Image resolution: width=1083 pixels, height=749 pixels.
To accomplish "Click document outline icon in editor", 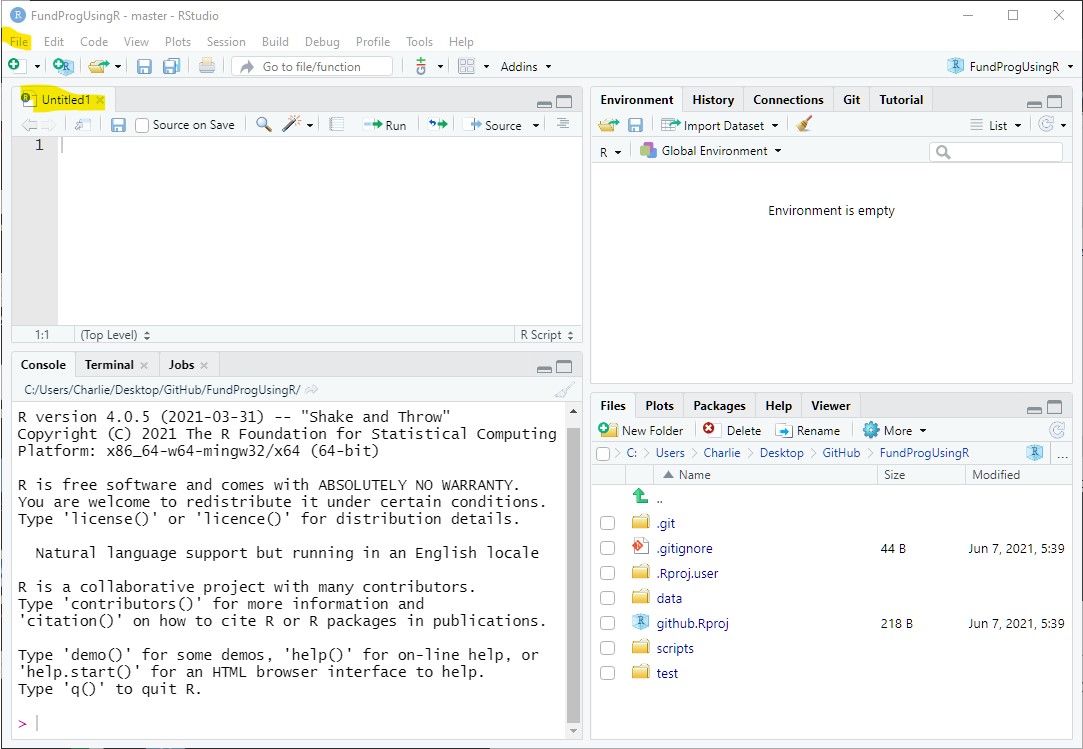I will coord(563,124).
